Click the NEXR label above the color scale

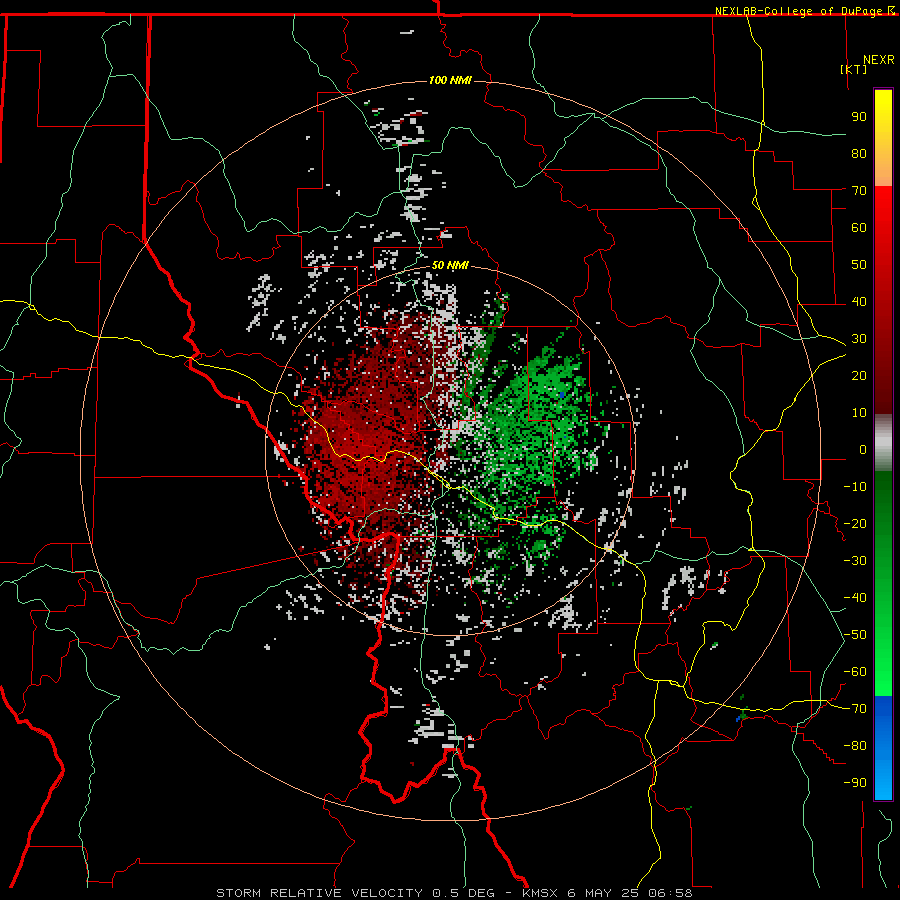point(878,60)
